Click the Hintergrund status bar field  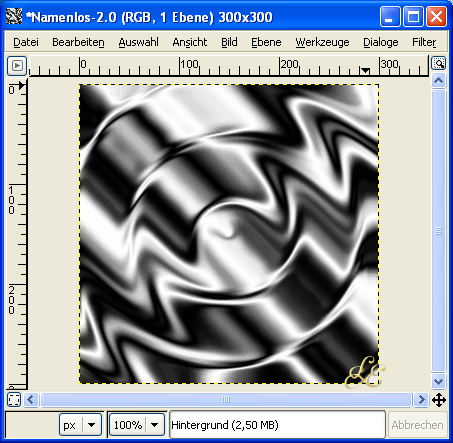click(x=277, y=425)
